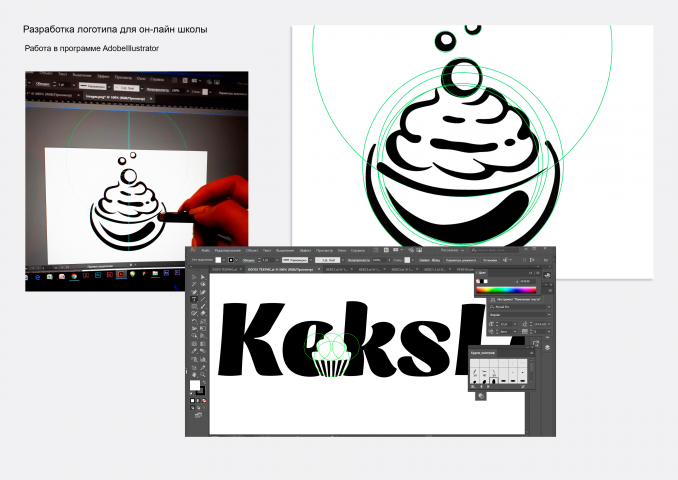Select the Lasso tool
The height and width of the screenshot is (480, 678).
point(203,284)
